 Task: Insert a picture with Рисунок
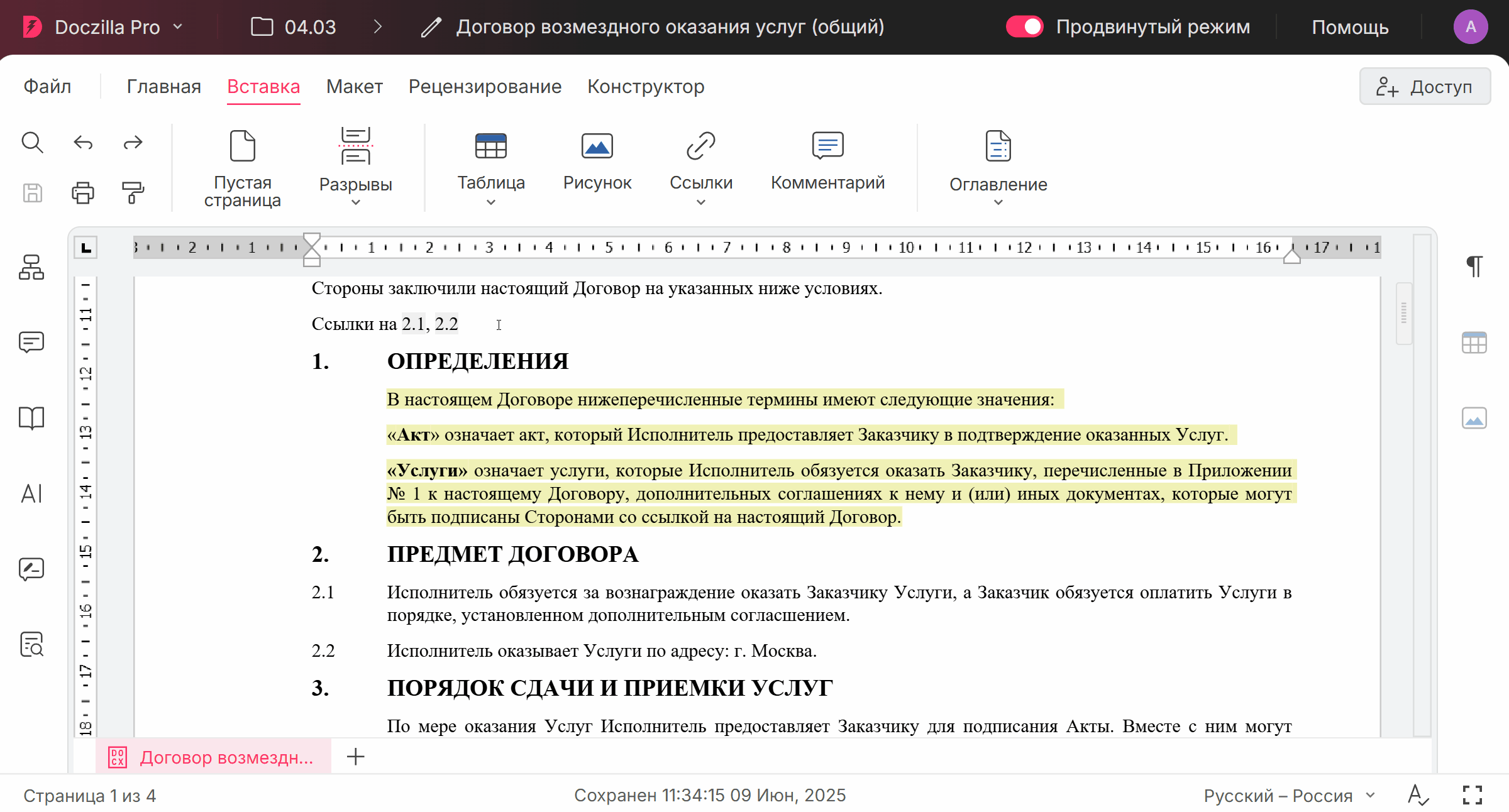(597, 161)
